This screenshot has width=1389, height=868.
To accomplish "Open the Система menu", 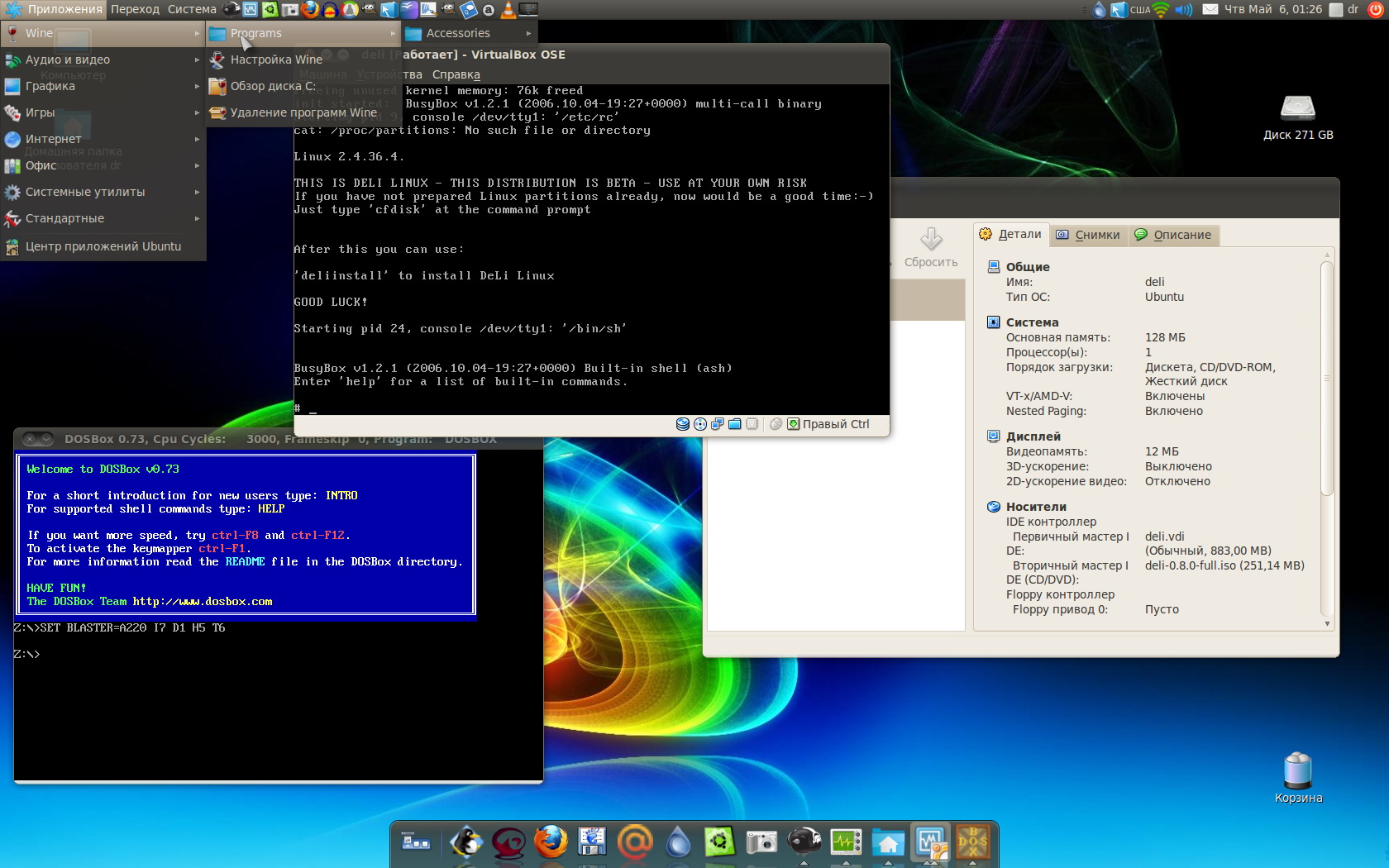I will tap(192, 10).
